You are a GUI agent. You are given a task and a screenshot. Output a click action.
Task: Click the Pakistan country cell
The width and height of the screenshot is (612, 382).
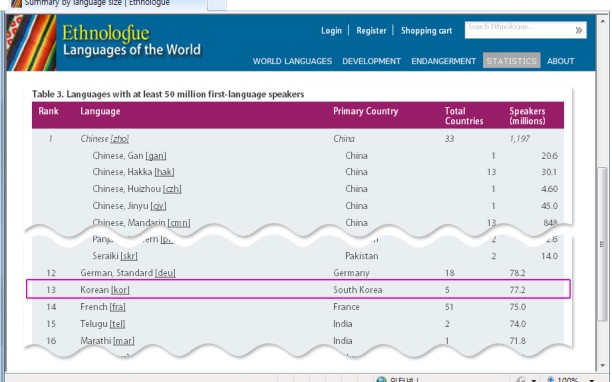pyautogui.click(x=361, y=256)
